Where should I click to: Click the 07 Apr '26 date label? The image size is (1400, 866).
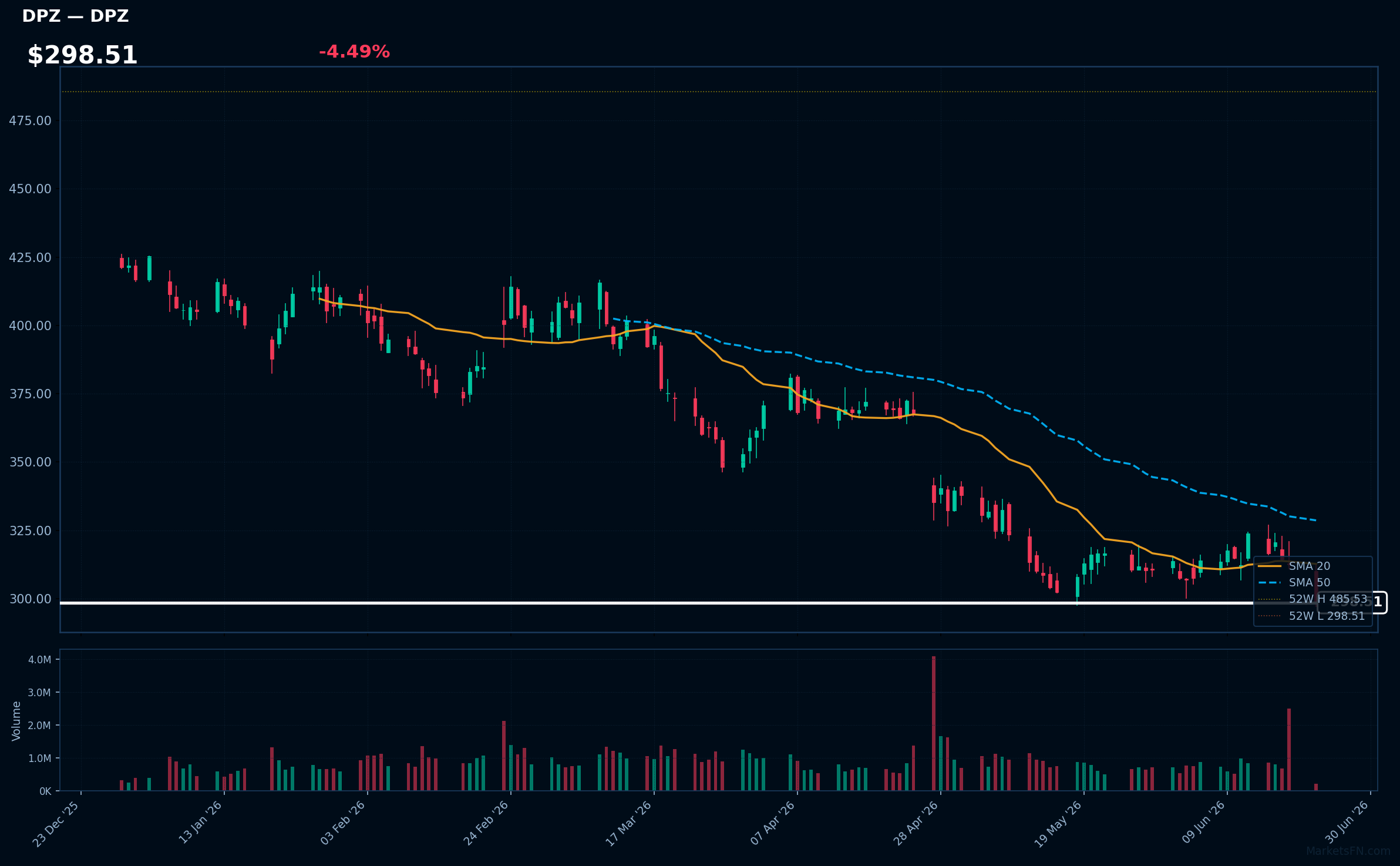click(772, 823)
